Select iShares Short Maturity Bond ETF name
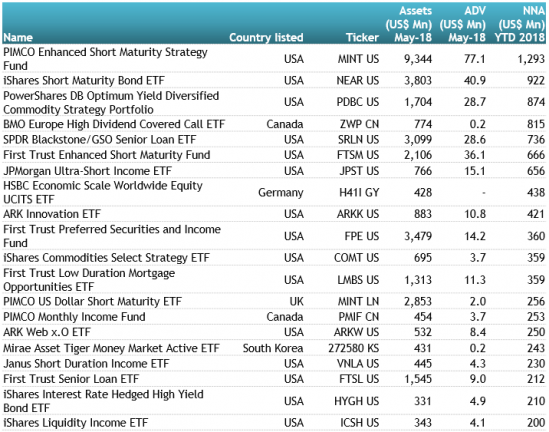 [84, 80]
